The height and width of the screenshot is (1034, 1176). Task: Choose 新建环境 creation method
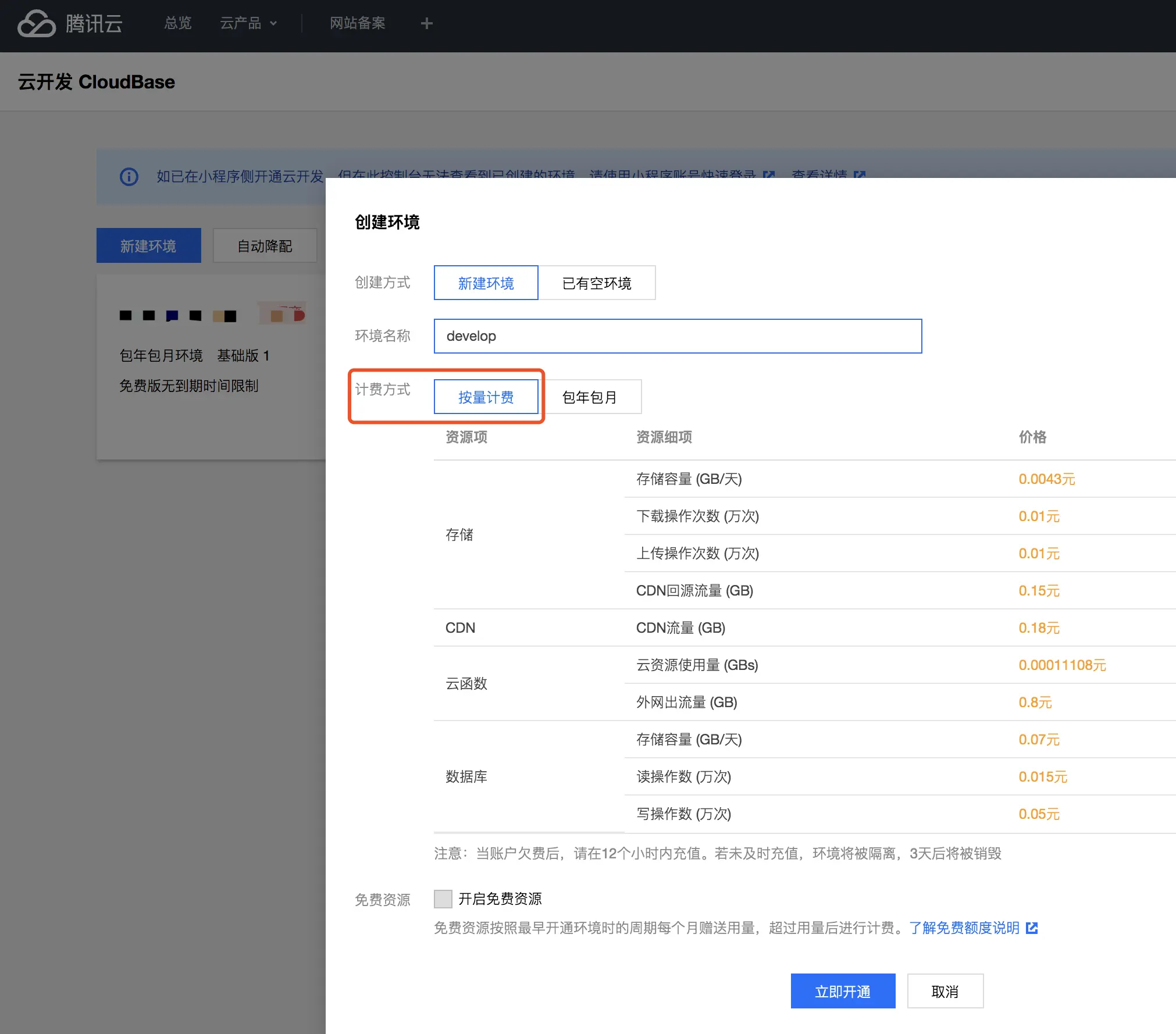tap(486, 283)
